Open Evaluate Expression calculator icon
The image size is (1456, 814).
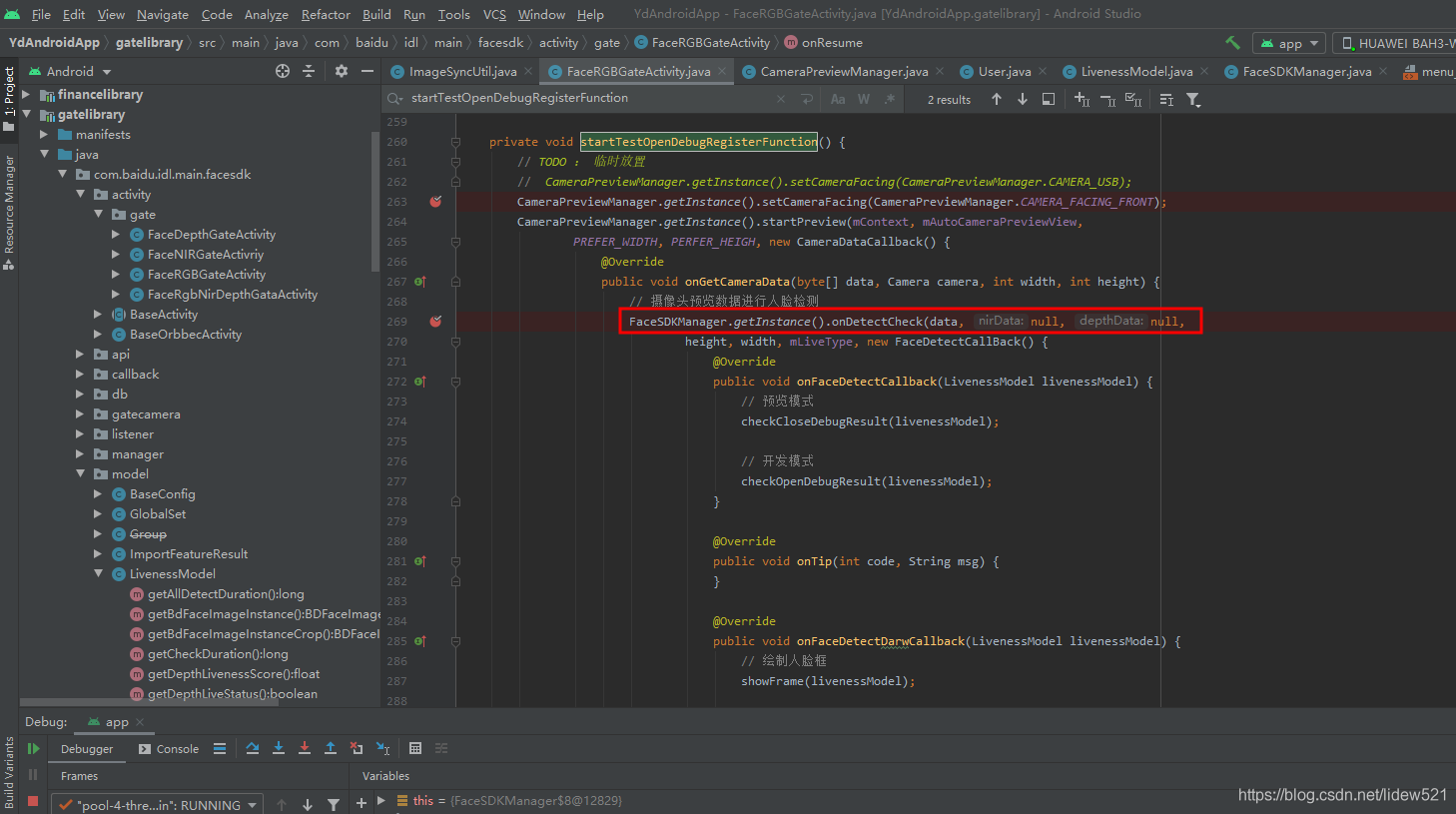click(x=415, y=748)
